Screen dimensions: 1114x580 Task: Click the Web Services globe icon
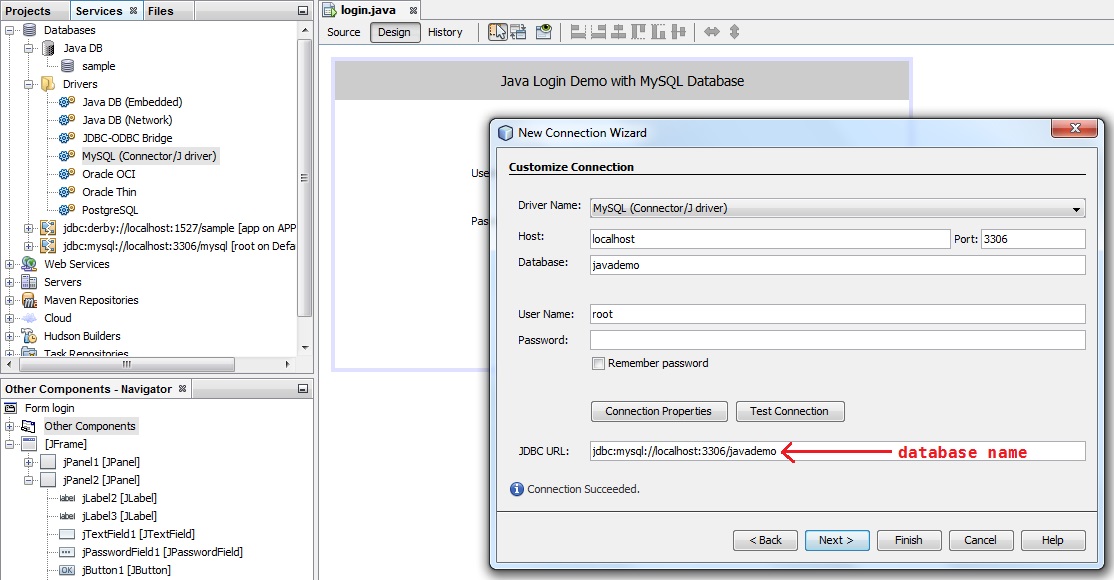pos(28,264)
